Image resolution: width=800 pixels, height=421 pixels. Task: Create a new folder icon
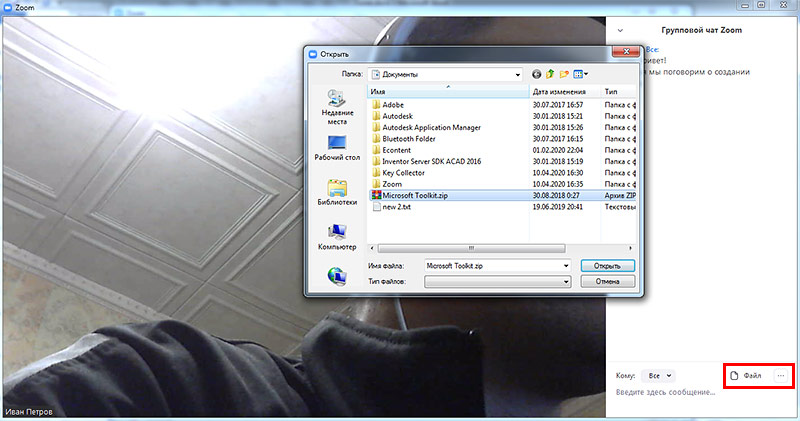click(564, 74)
